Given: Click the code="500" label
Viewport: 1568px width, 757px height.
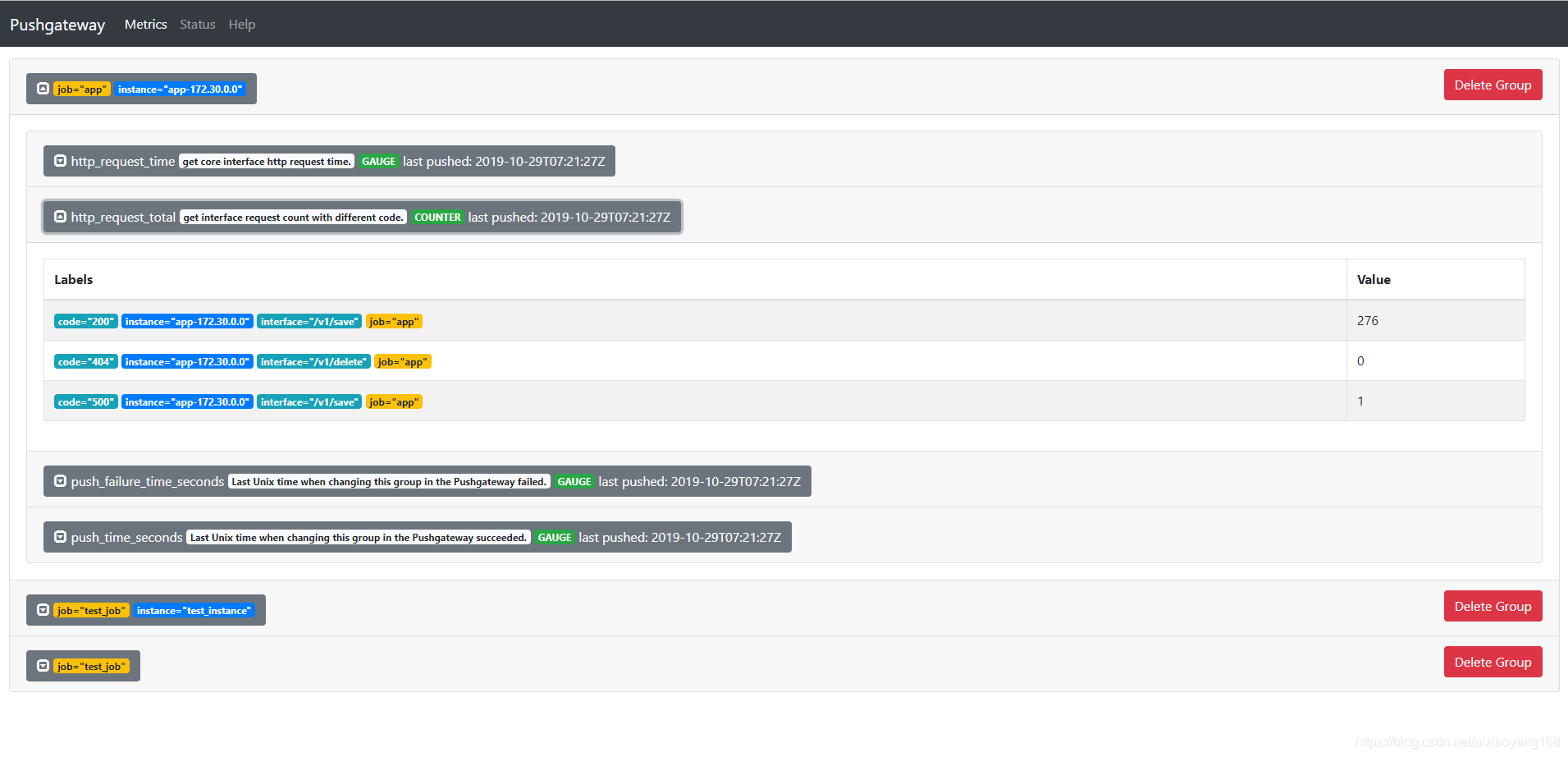Looking at the screenshot, I should (86, 402).
